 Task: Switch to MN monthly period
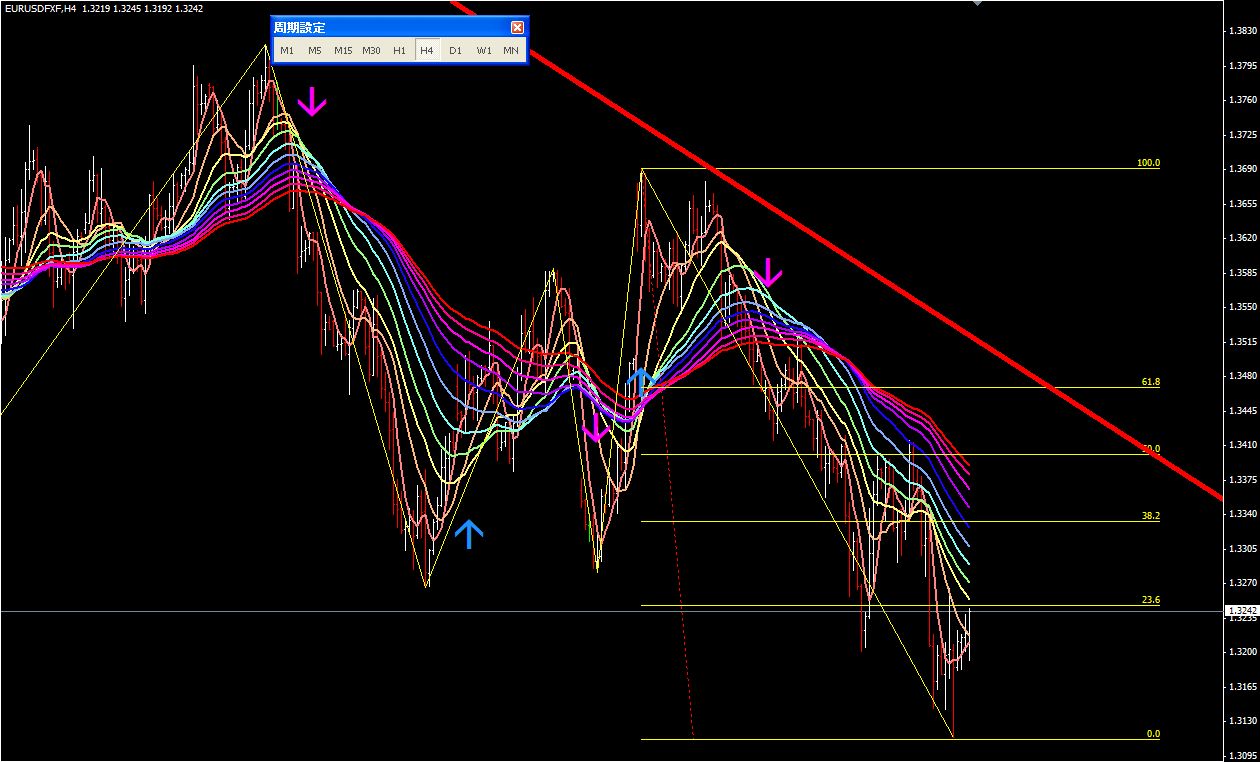(511, 50)
